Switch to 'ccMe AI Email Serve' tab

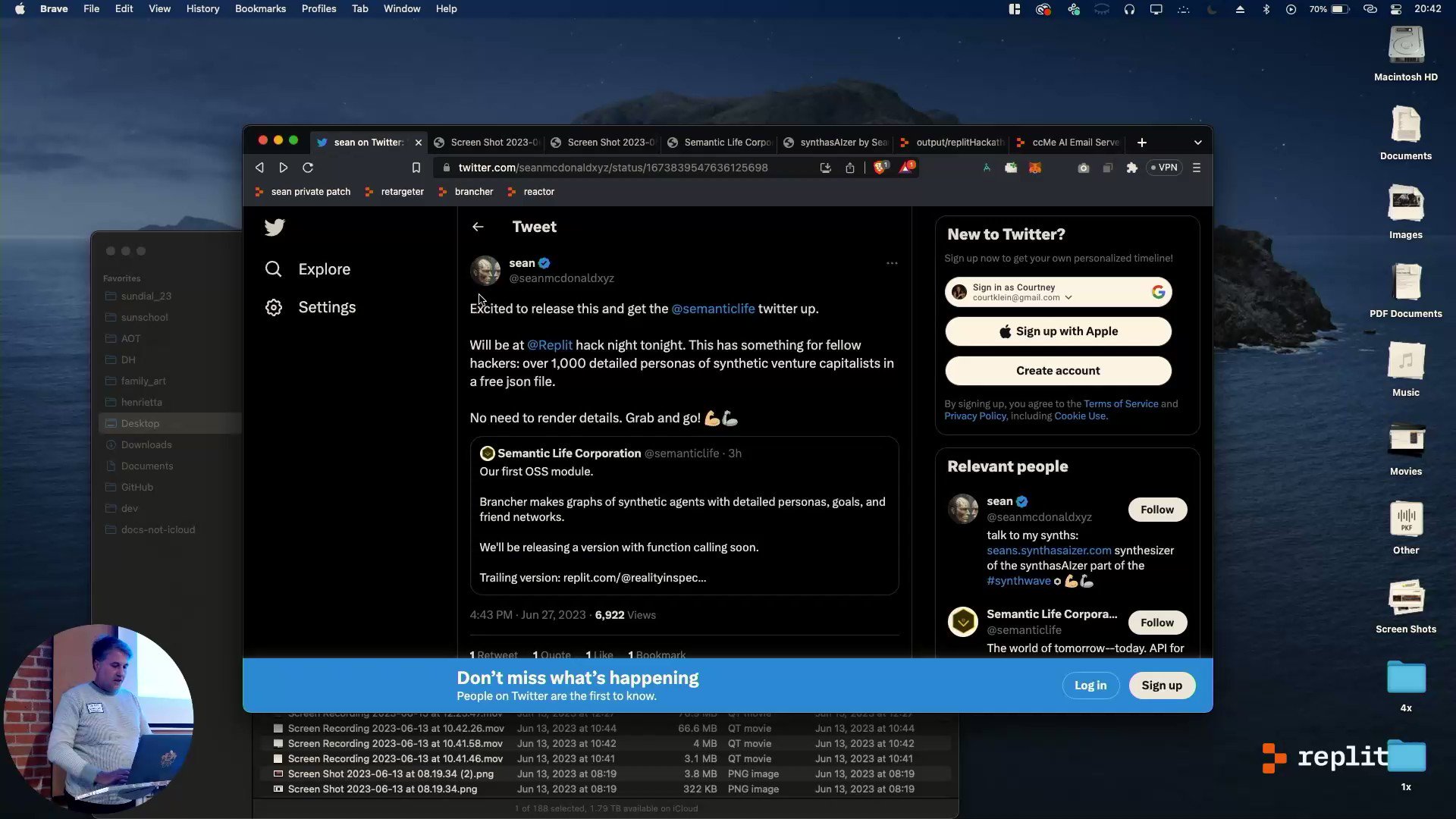click(x=1068, y=143)
